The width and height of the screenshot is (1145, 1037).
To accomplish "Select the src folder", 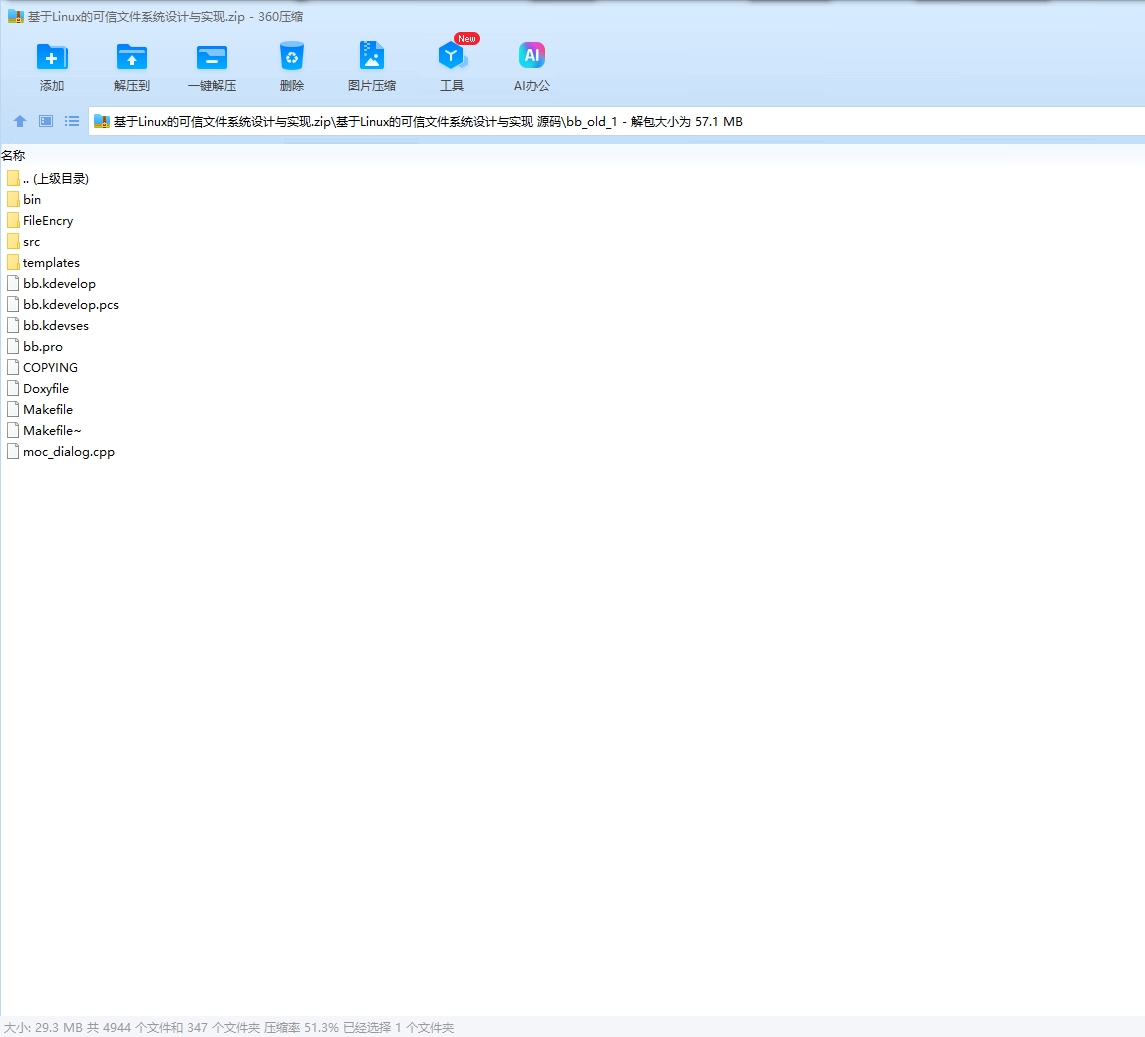I will [x=31, y=242].
